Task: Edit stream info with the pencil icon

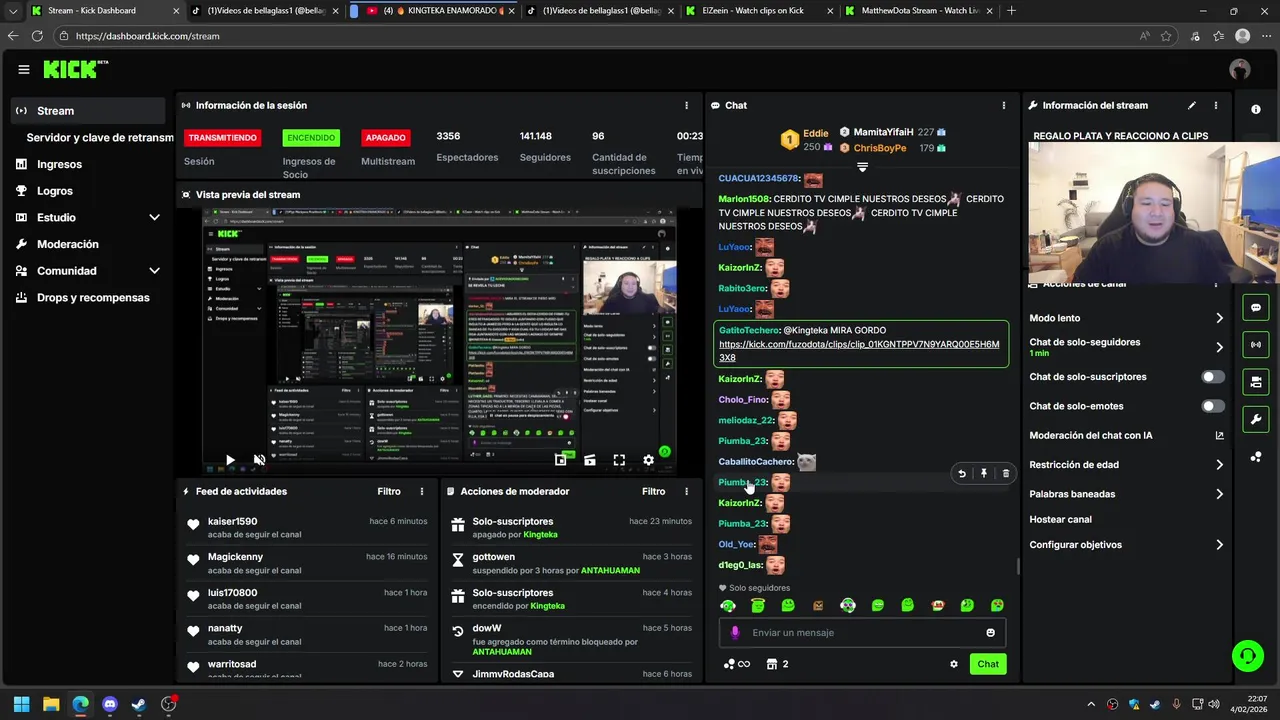Action: [x=1191, y=105]
